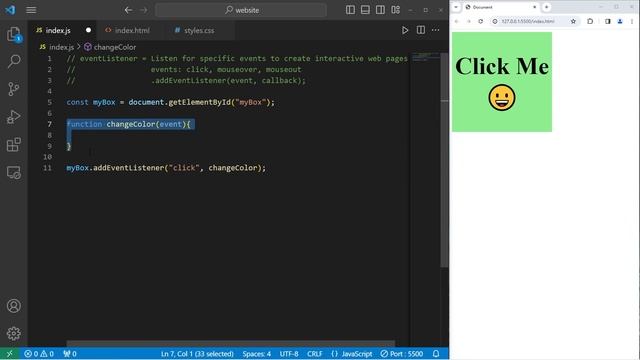Toggle the bottom panel layout
This screenshot has width=640, height=360.
(x=365, y=10)
